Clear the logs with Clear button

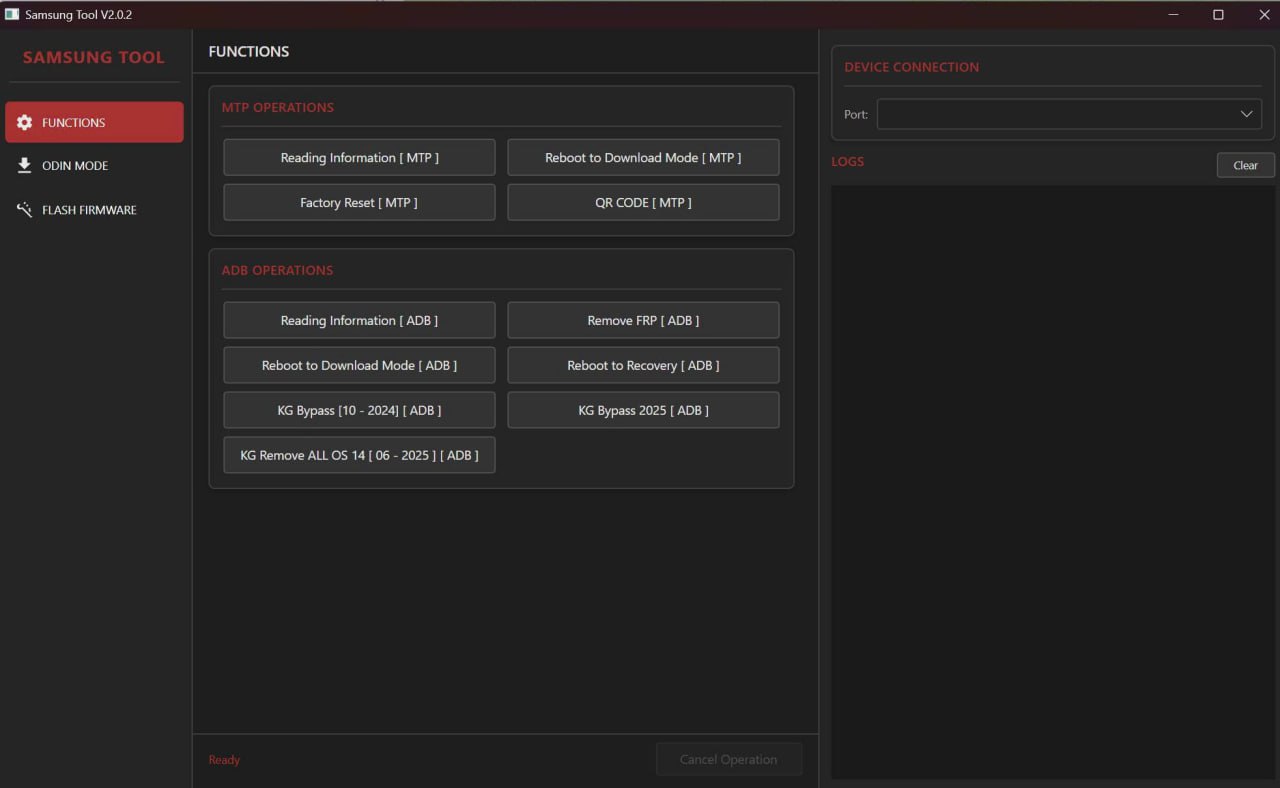[x=1245, y=165]
